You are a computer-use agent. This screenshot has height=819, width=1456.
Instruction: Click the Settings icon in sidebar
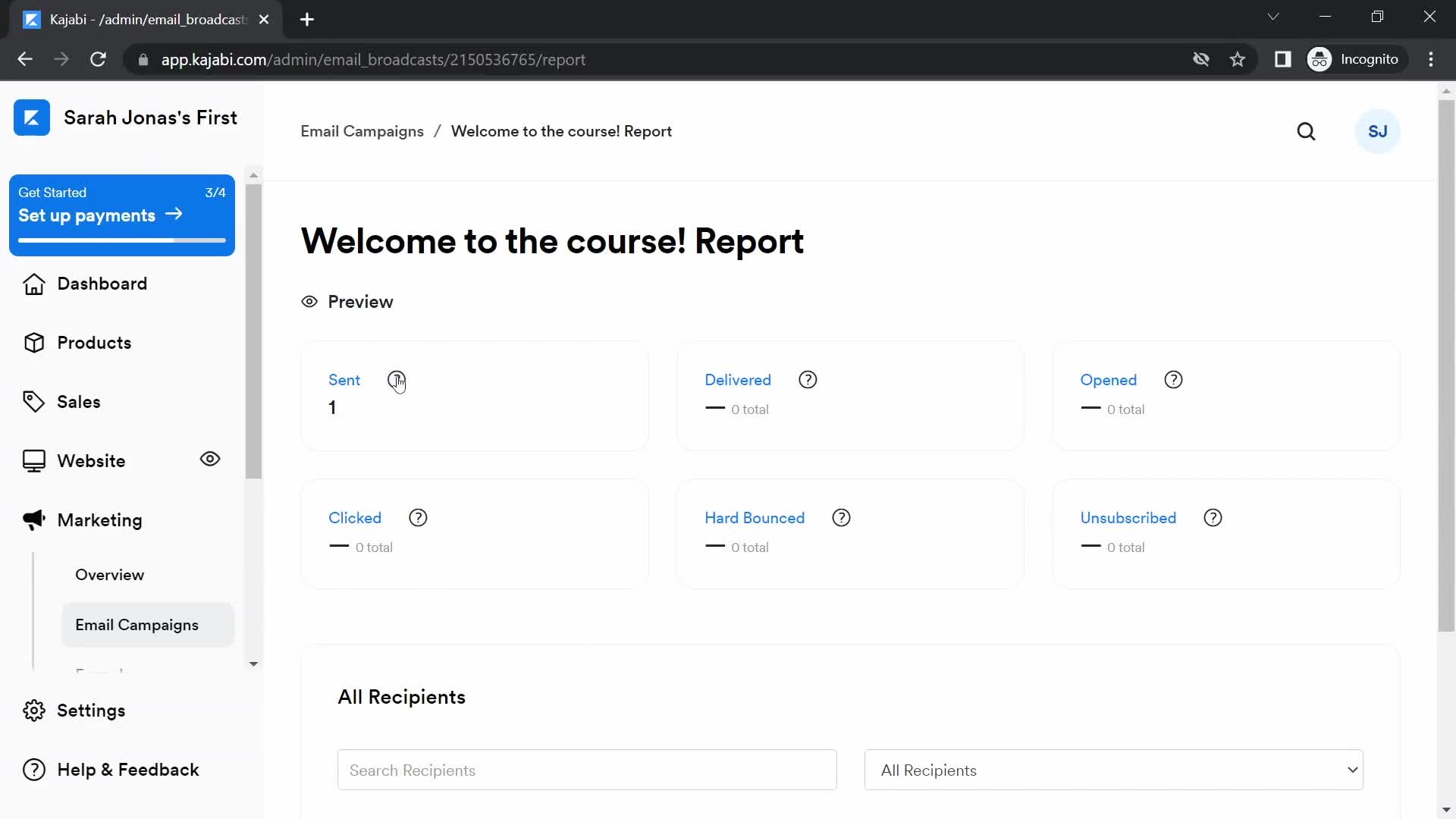[34, 710]
